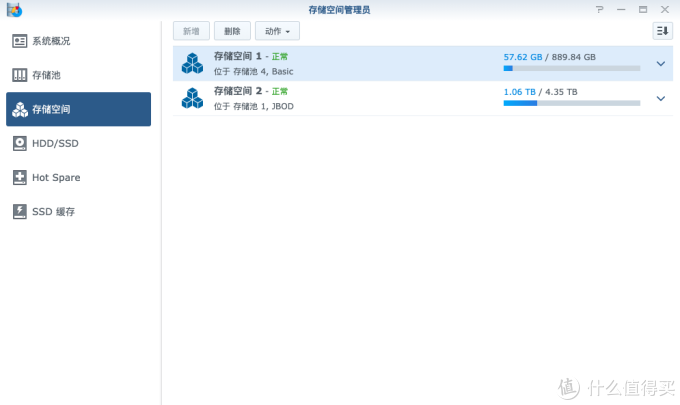Click the 存储池 sidebar icon
Screen dimensions: 680x405
pyautogui.click(x=20, y=75)
